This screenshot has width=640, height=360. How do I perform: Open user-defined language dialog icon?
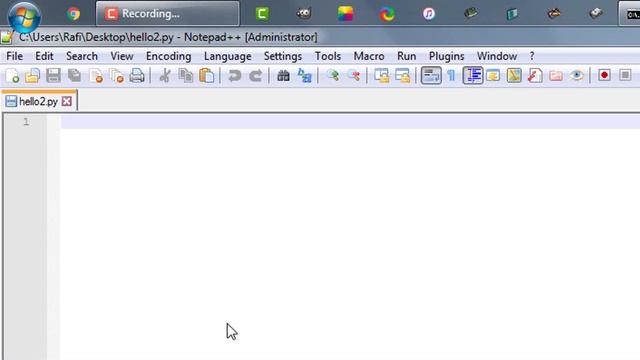pyautogui.click(x=493, y=76)
